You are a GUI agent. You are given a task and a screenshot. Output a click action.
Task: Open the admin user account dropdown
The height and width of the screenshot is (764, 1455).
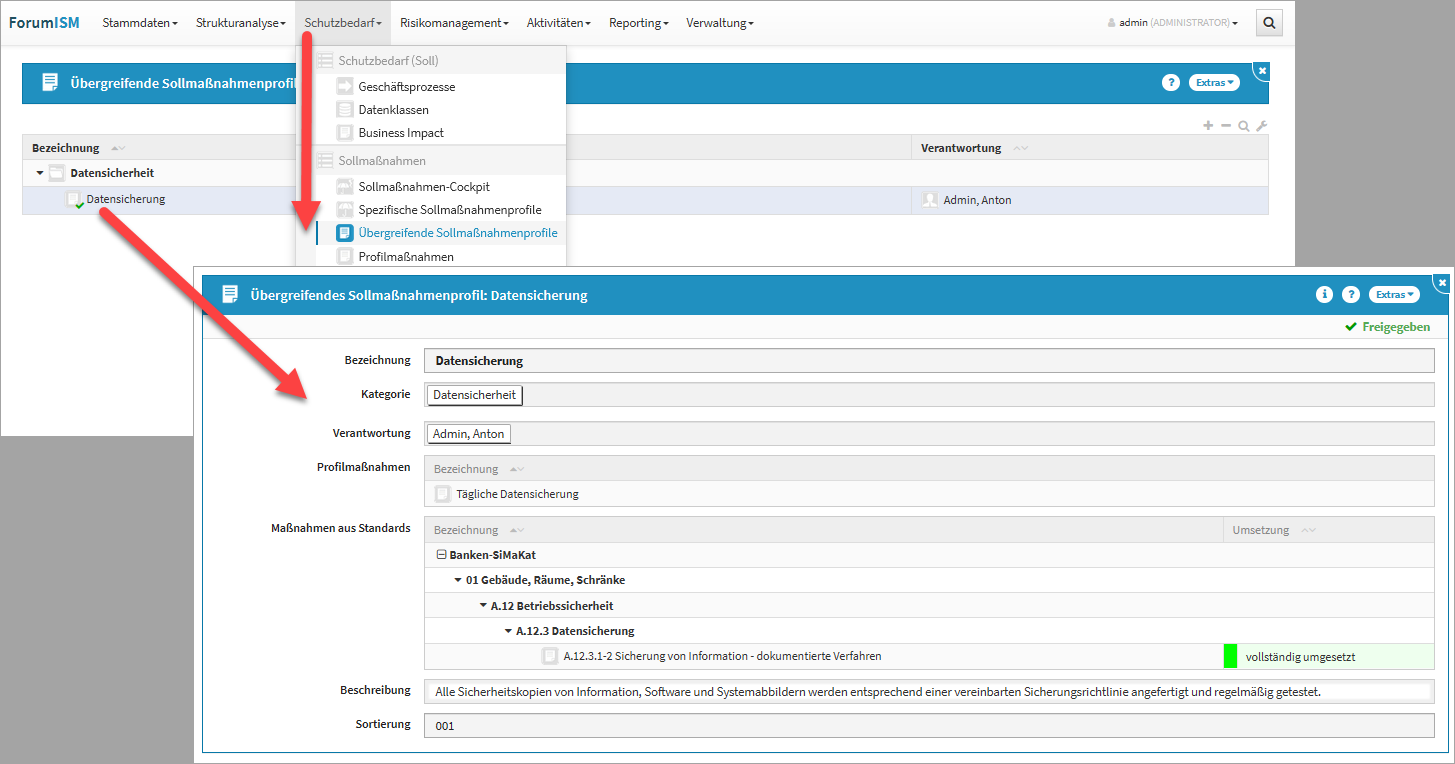click(x=1173, y=23)
